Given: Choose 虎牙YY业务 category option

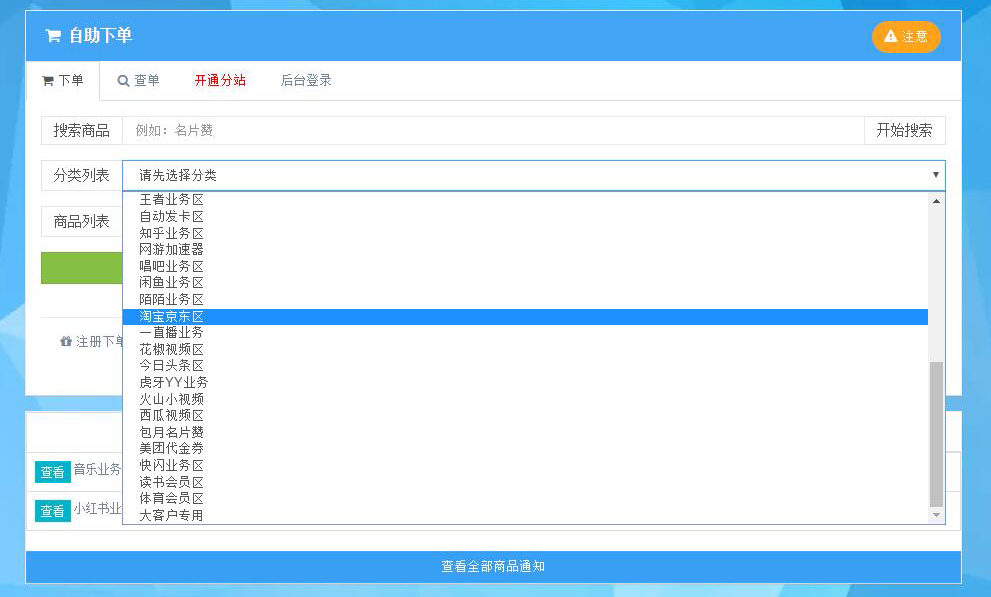Looking at the screenshot, I should [x=525, y=382].
